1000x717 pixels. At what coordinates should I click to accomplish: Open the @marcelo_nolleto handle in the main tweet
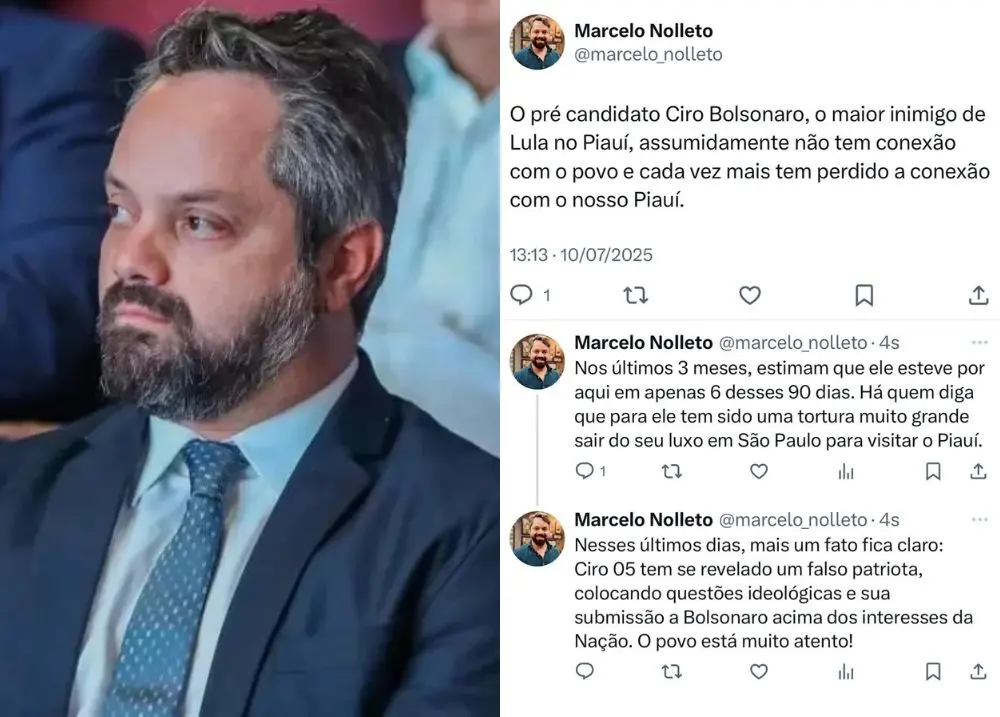click(x=648, y=55)
